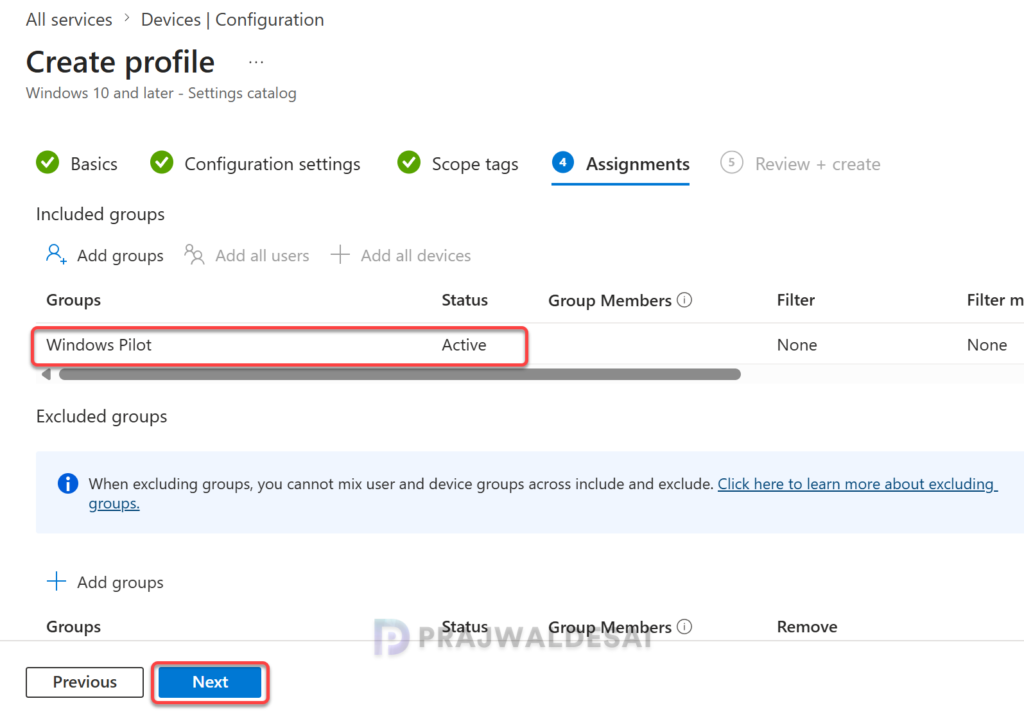Go to the Review + create tab
Viewport: 1024px width, 719px height.
(x=800, y=164)
